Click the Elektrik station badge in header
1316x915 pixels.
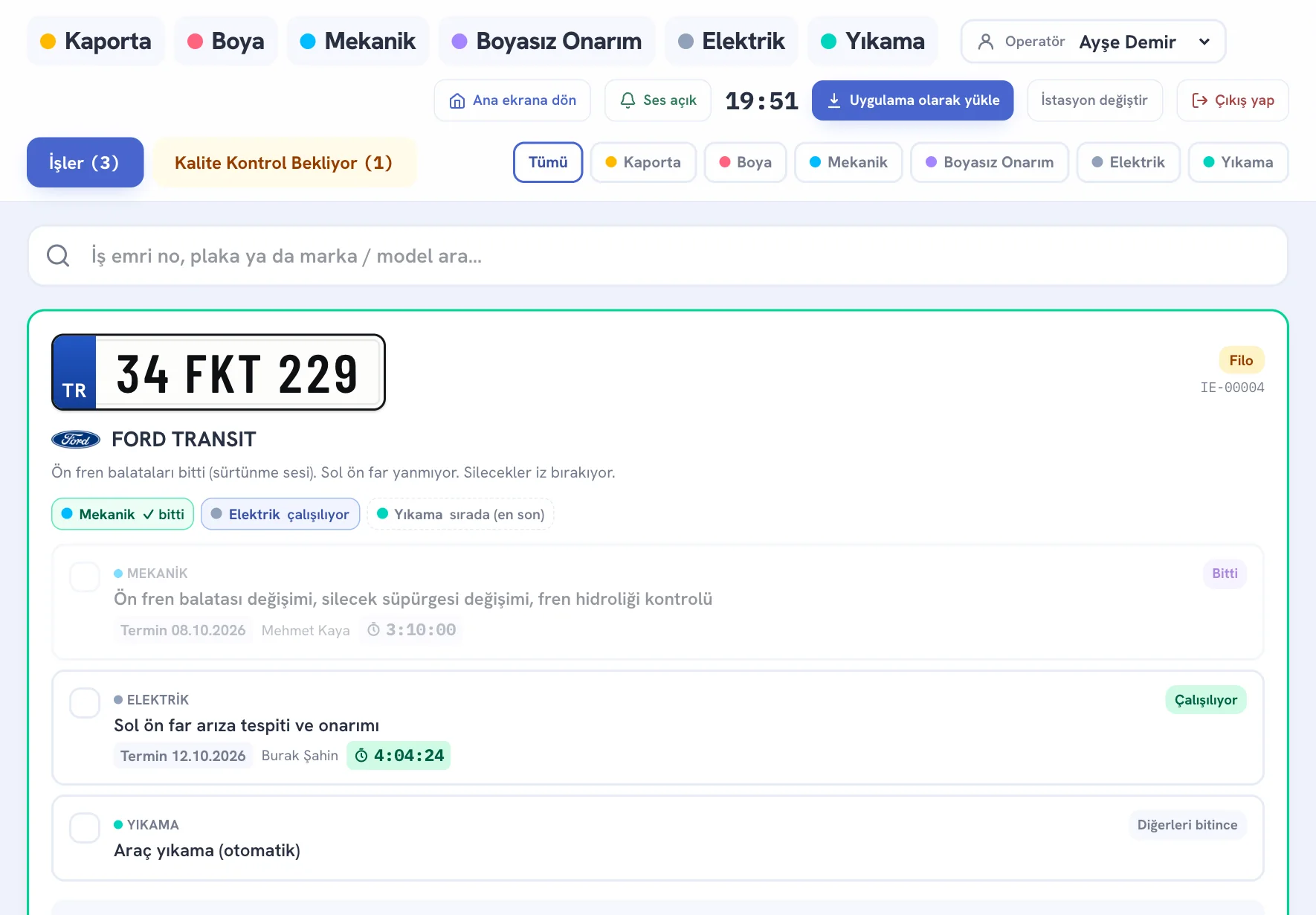(732, 41)
